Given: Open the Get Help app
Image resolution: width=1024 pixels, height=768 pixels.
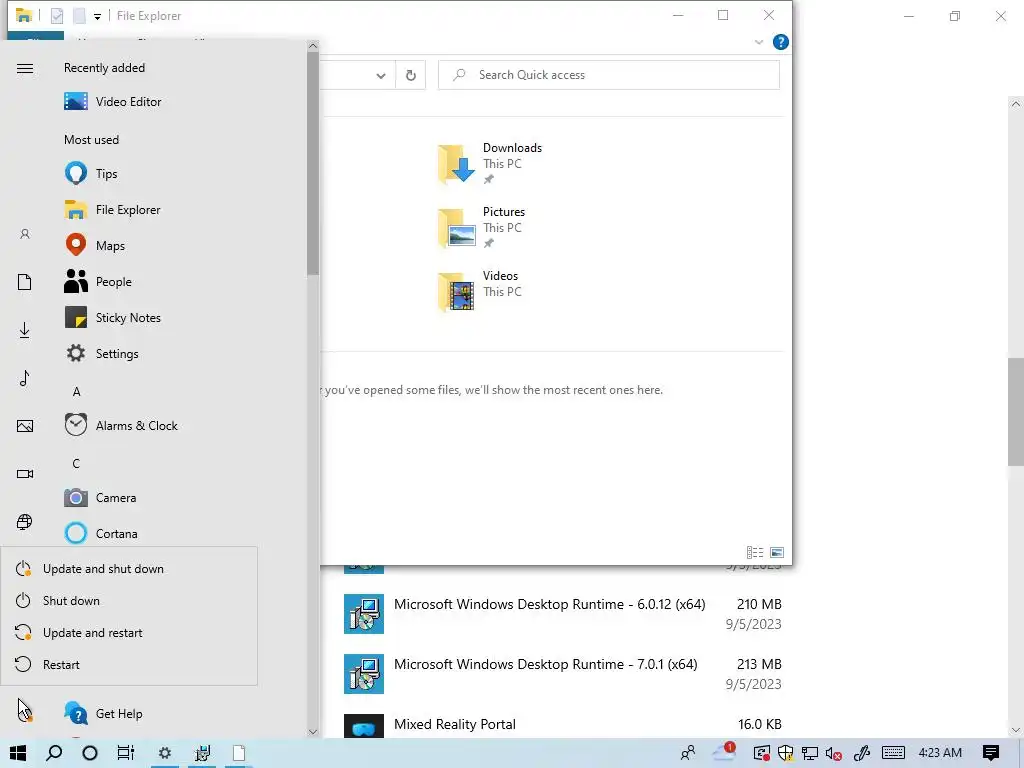Looking at the screenshot, I should [103, 714].
